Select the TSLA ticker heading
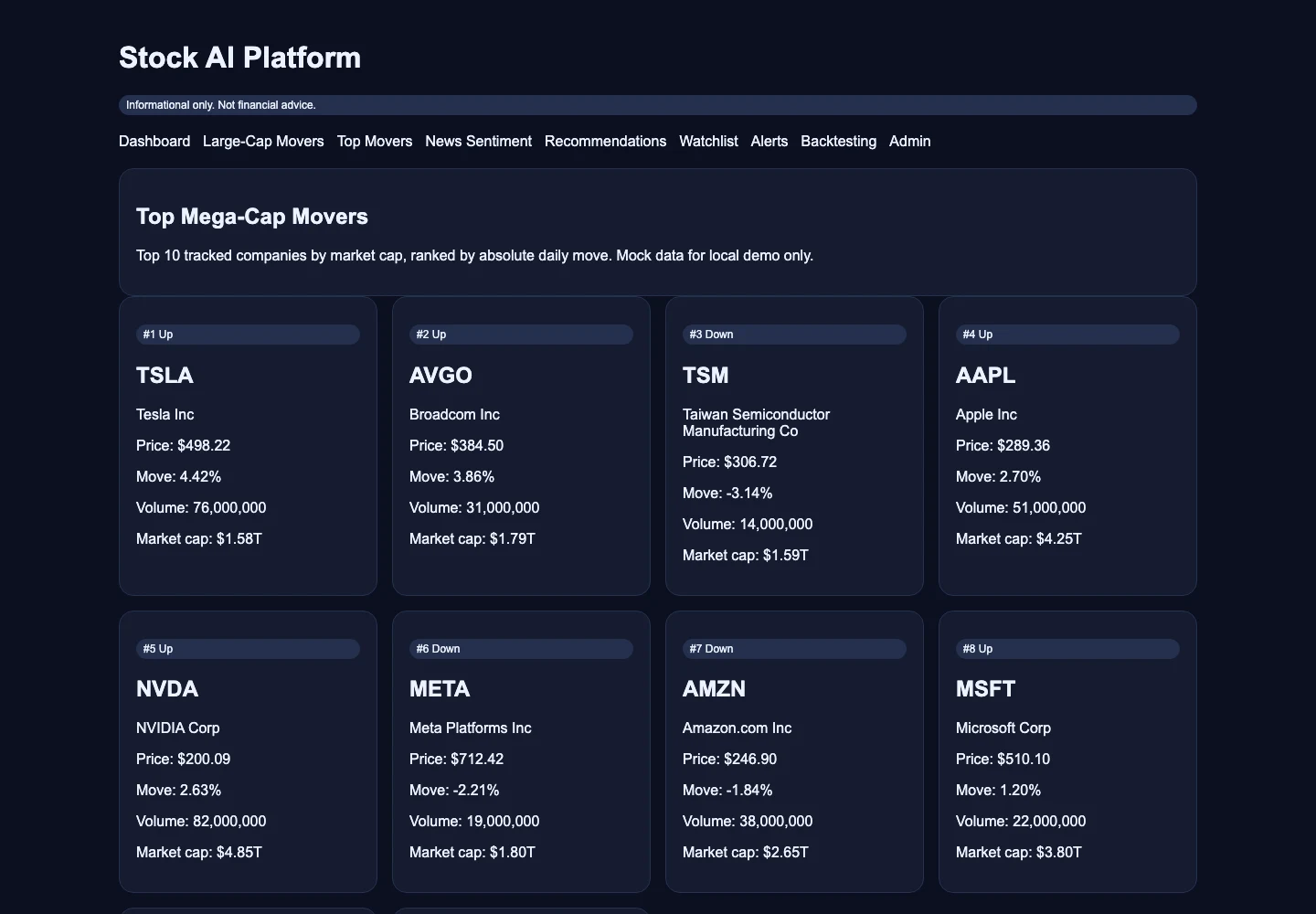Image resolution: width=1316 pixels, height=914 pixels. click(x=164, y=376)
